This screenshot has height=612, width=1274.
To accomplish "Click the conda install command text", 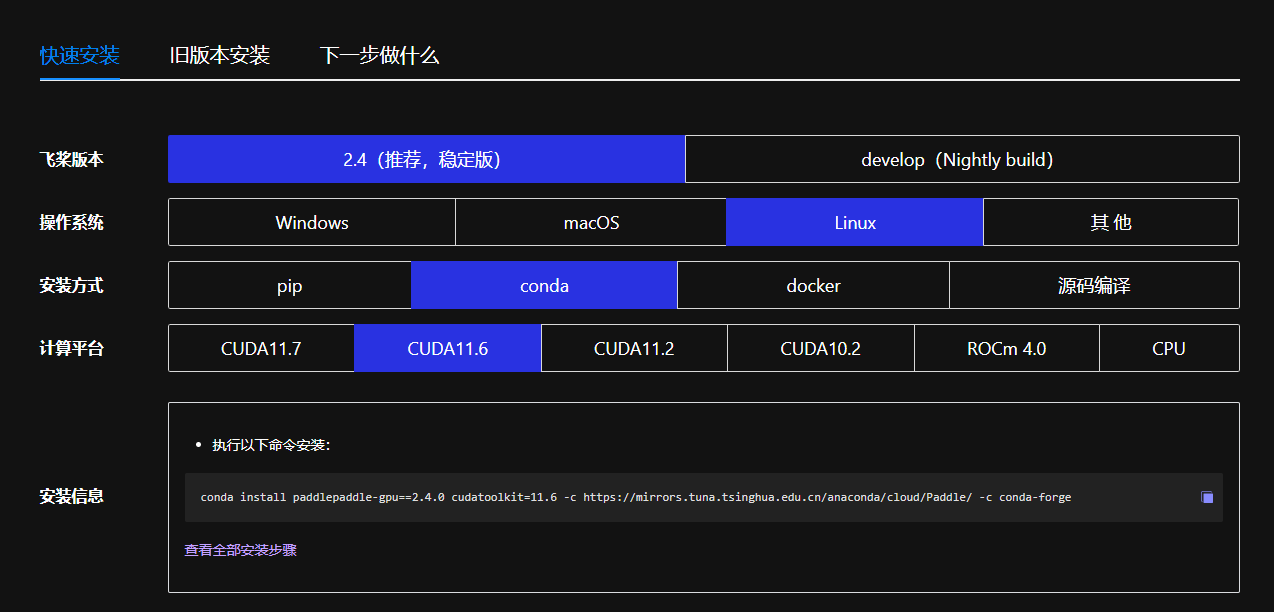I will click(636, 497).
